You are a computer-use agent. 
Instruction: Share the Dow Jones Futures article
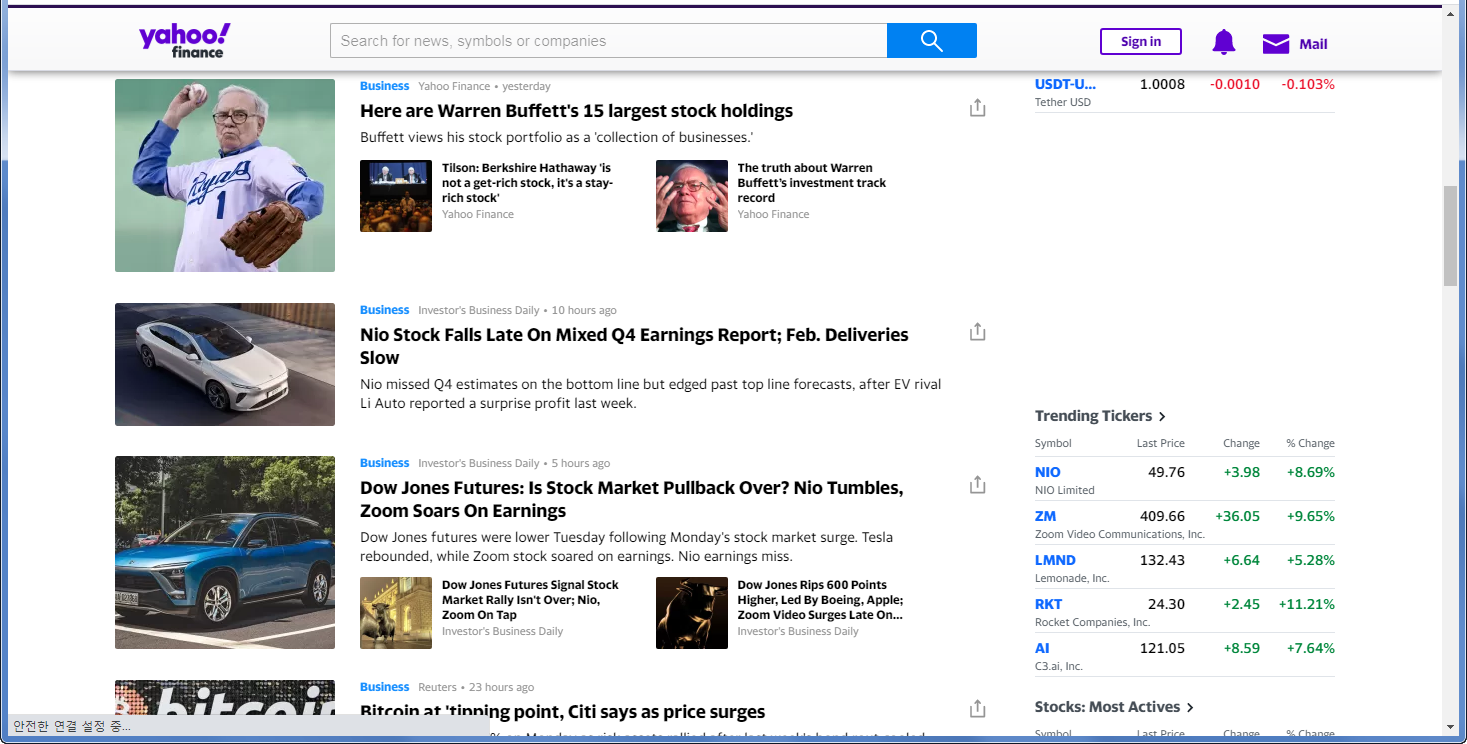coord(978,485)
